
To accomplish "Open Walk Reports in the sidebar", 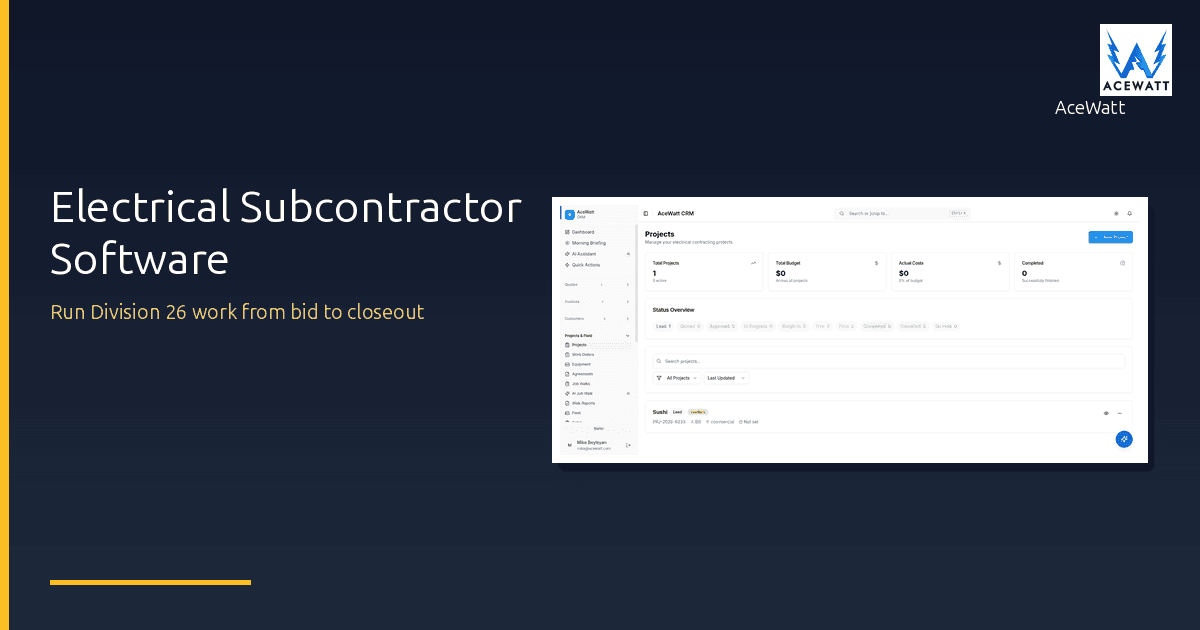I will click(x=596, y=403).
